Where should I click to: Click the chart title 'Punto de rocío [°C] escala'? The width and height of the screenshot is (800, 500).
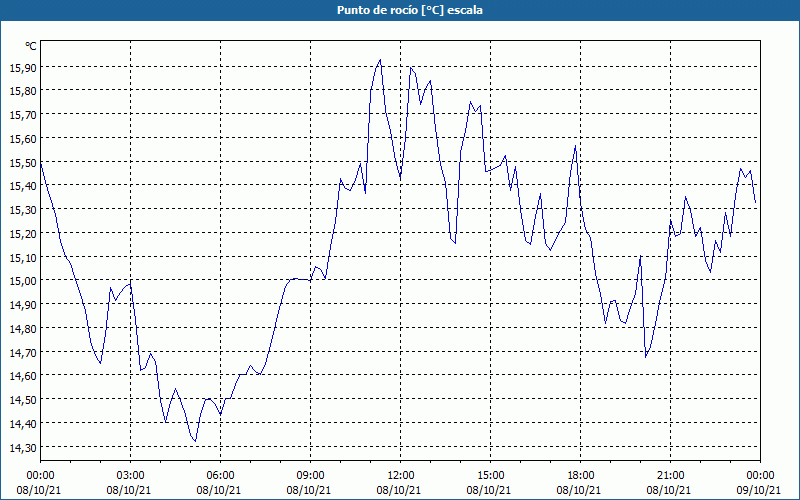(410, 10)
